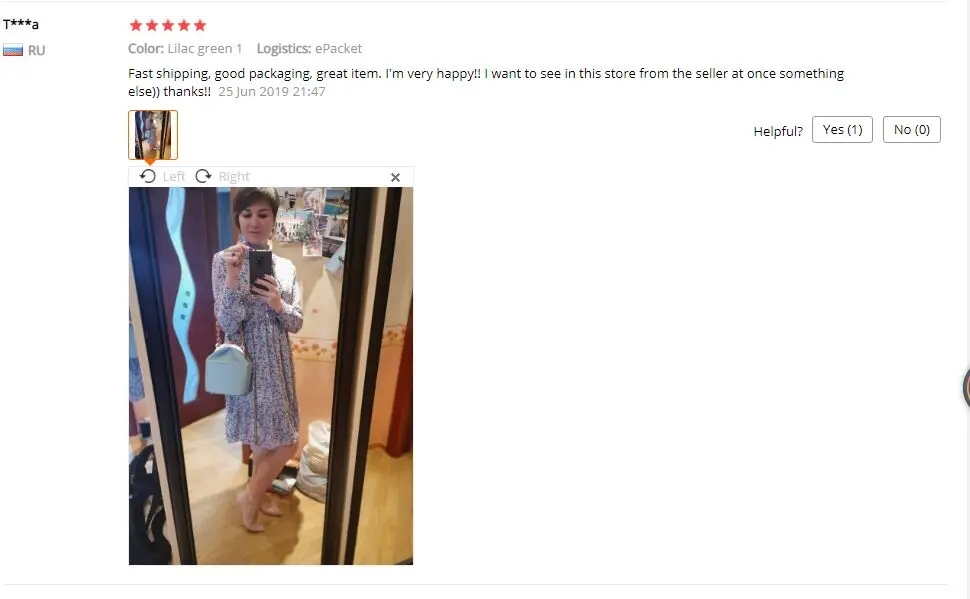Click the last star in the rating

[x=200, y=25]
